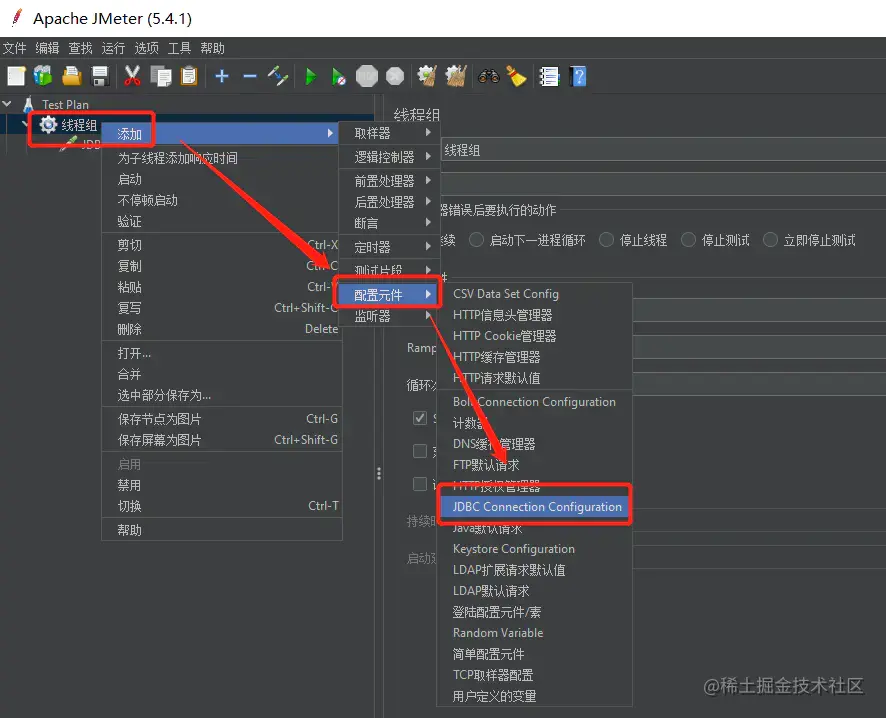Open the 配置元件 submenu entry
The image size is (886, 718).
point(388,294)
